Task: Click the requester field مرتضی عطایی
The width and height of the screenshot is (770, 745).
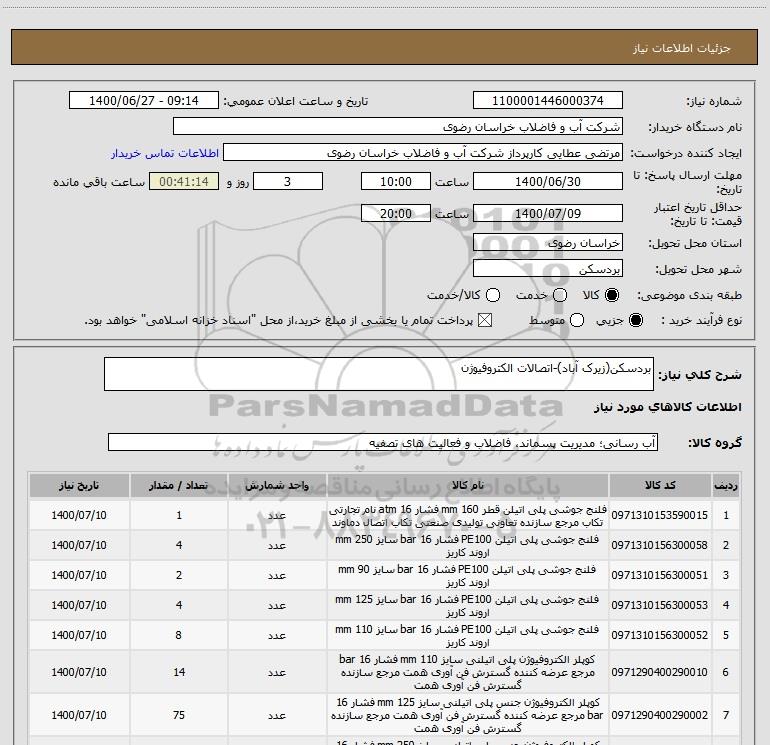Action: coord(423,153)
